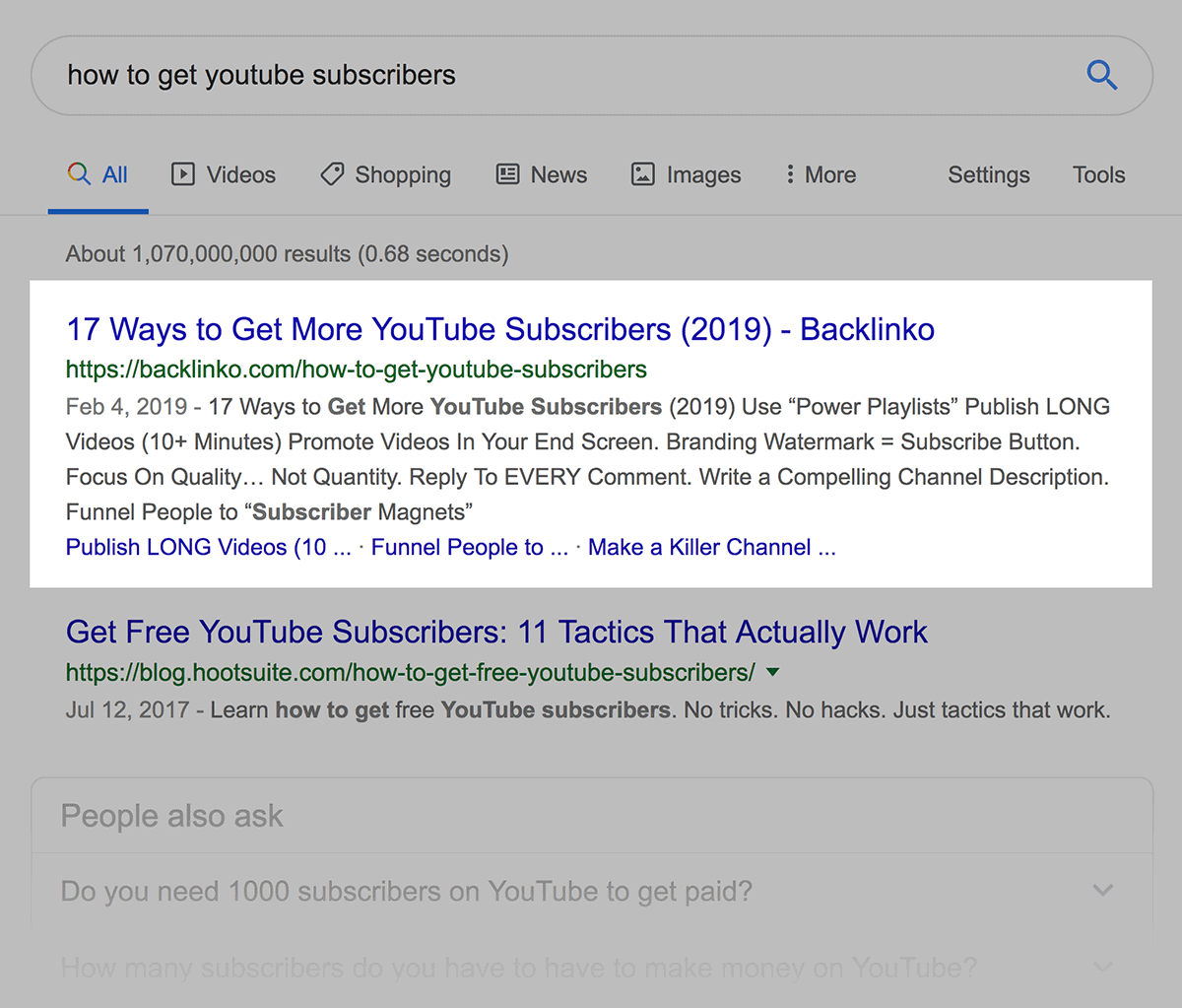Open the More search categories menu

tap(821, 174)
